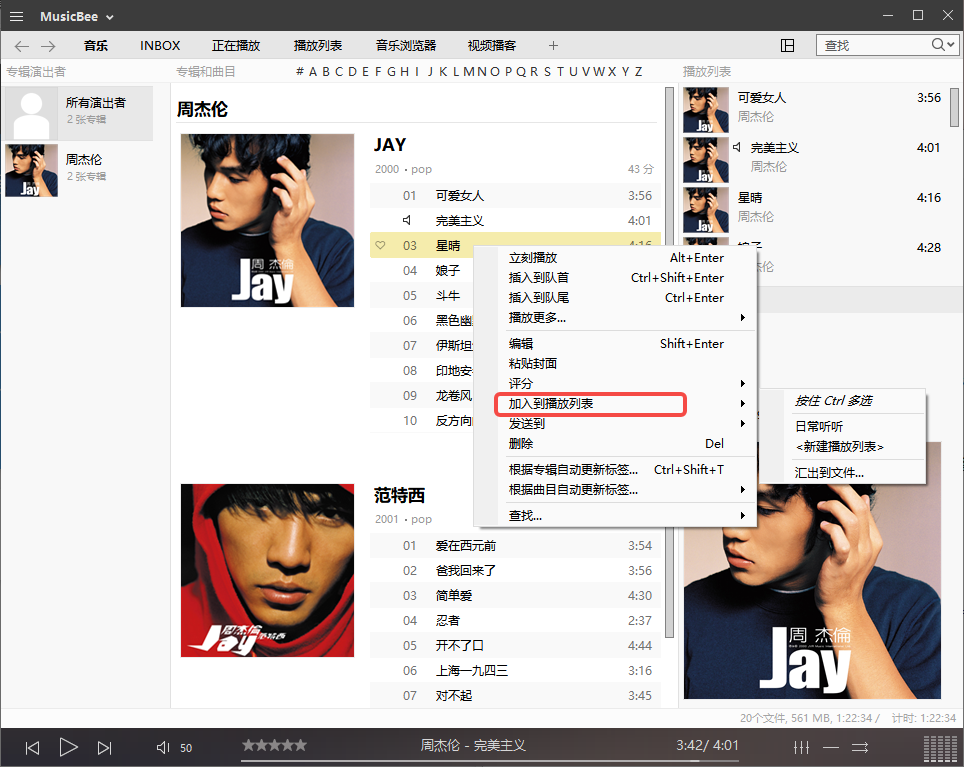Open the hamburger menu next to MusicBee
Viewport: 964px width, 767px height.
click(x=17, y=17)
